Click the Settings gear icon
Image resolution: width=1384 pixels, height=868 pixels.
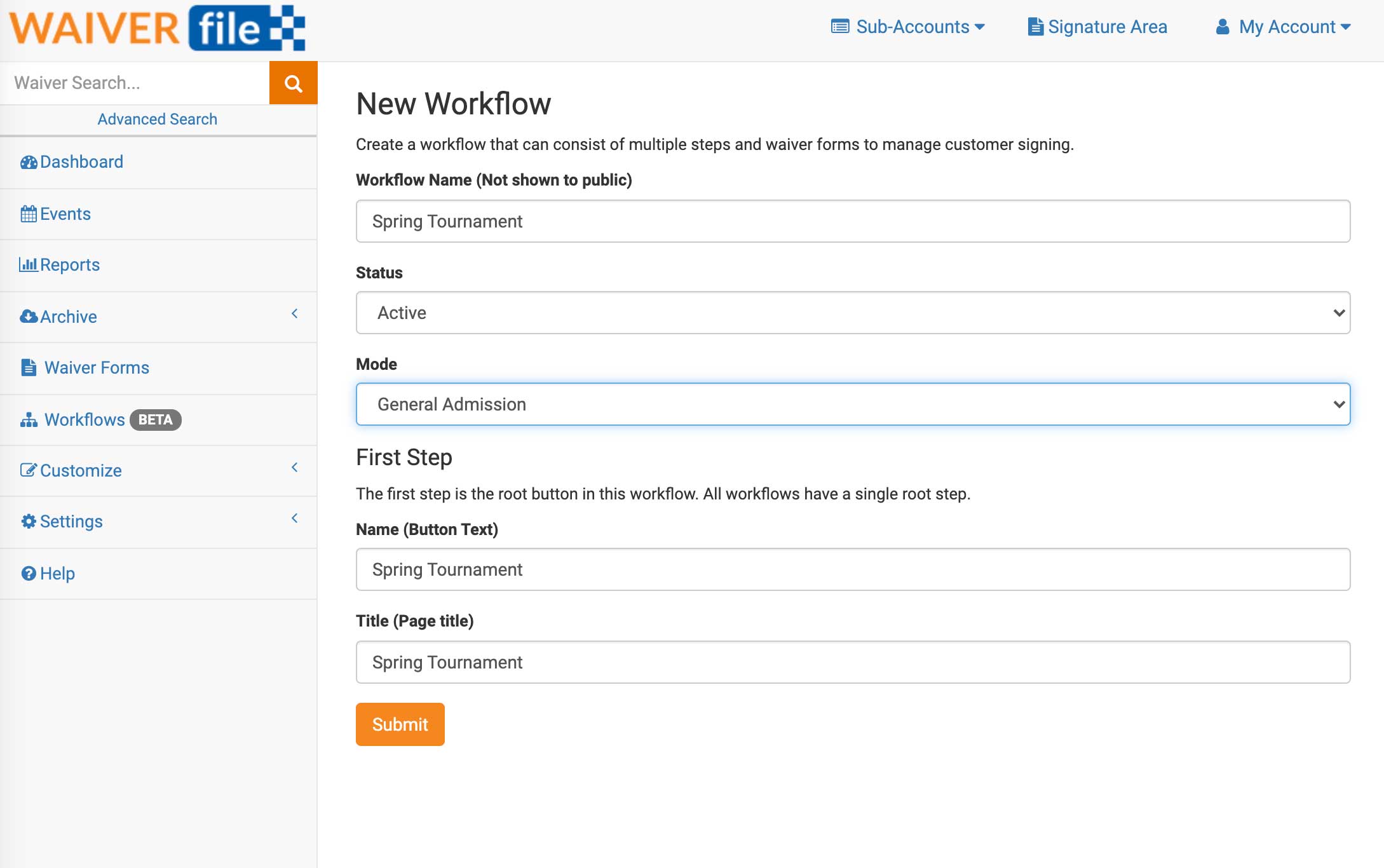click(x=28, y=521)
